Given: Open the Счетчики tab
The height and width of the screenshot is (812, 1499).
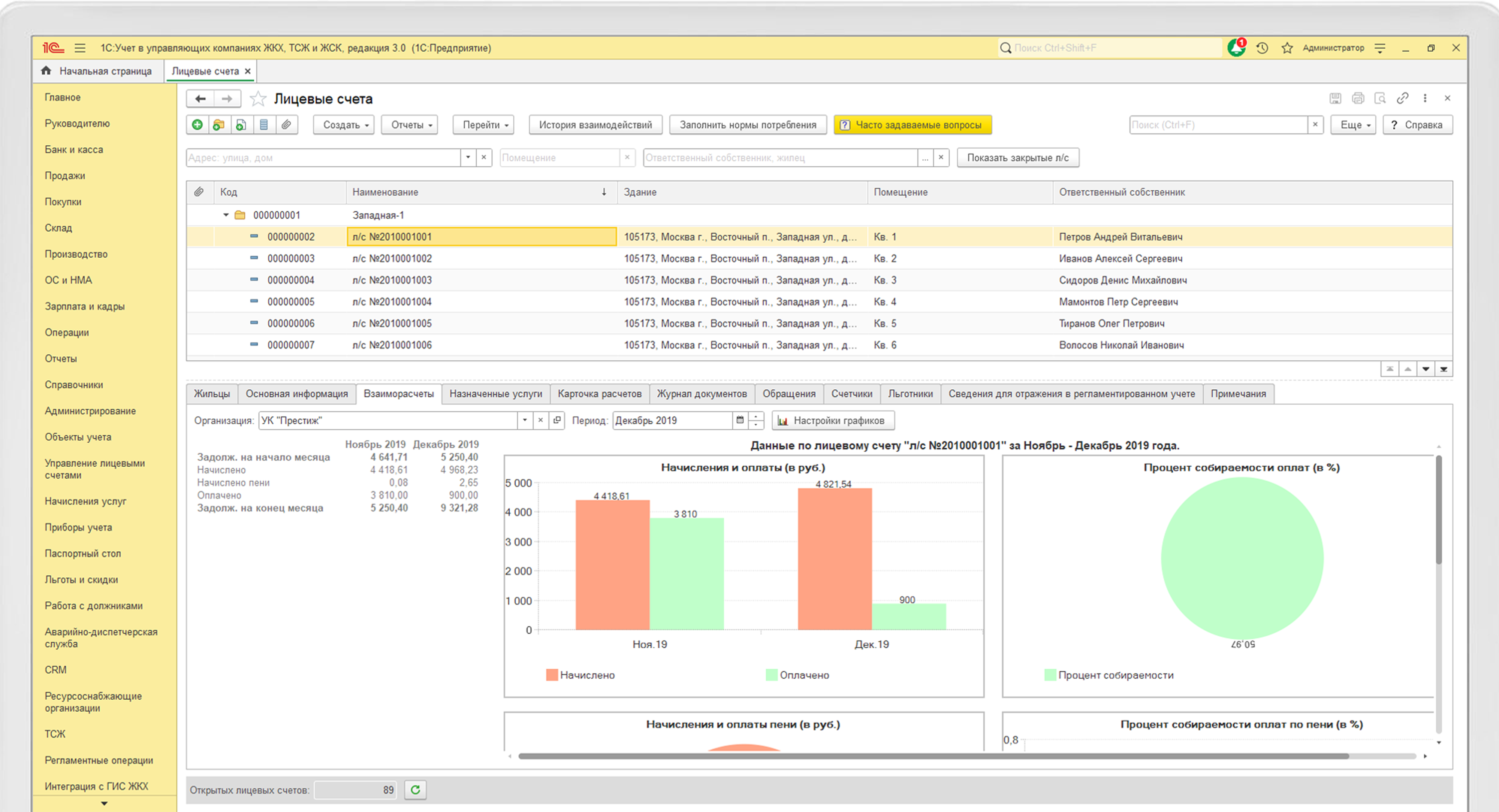Looking at the screenshot, I should pyautogui.click(x=851, y=394).
